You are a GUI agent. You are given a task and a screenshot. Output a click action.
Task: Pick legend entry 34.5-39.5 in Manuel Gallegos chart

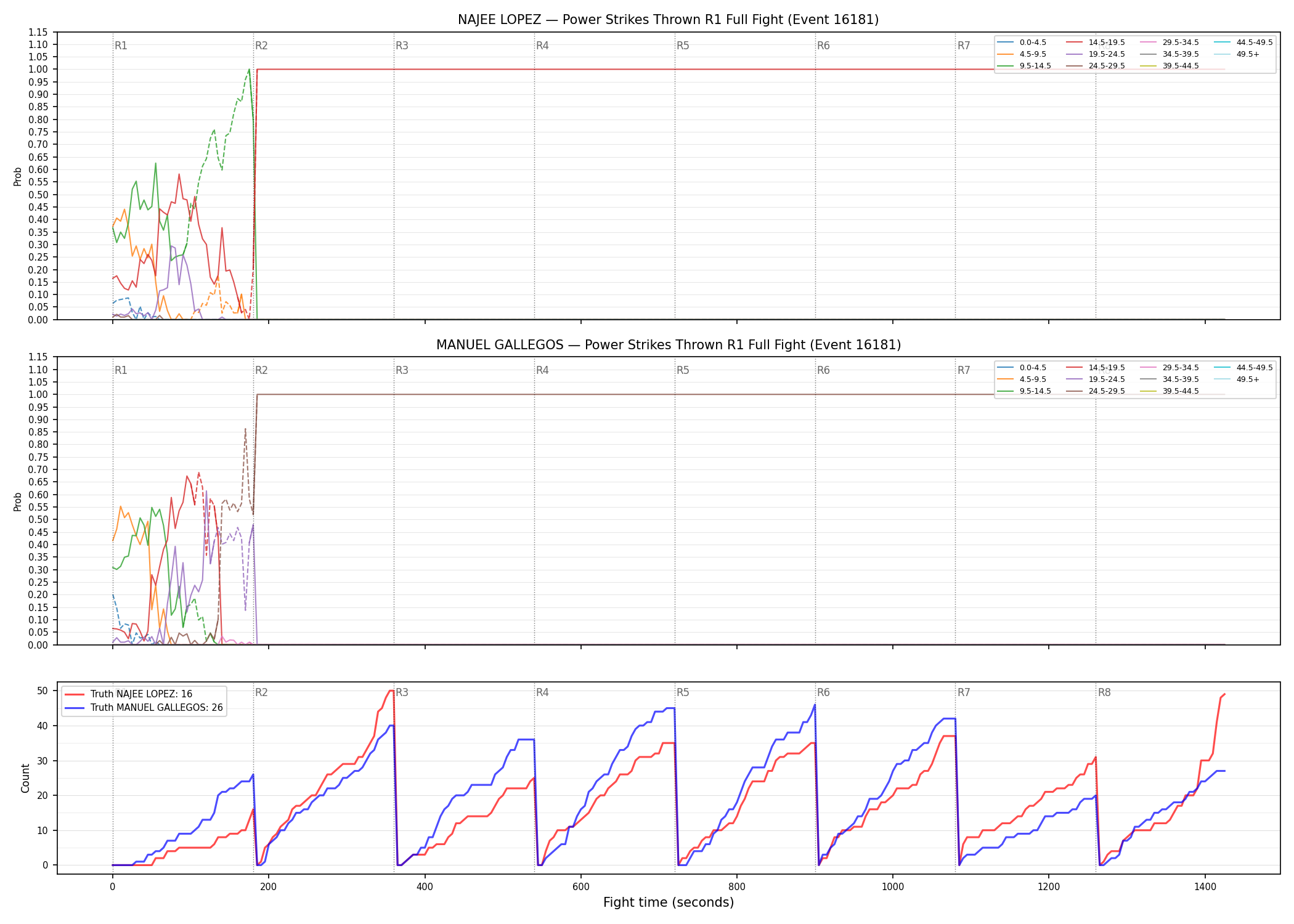(x=1170, y=379)
